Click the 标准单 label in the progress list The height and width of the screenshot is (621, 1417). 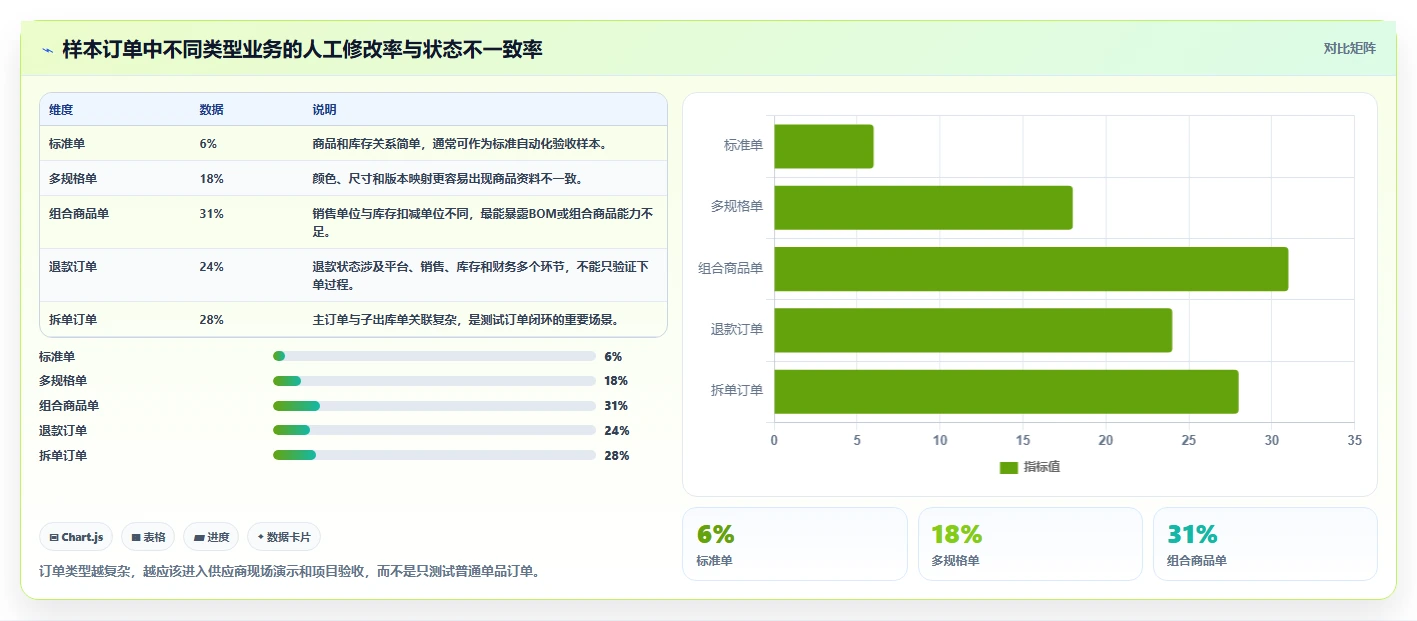pos(57,356)
